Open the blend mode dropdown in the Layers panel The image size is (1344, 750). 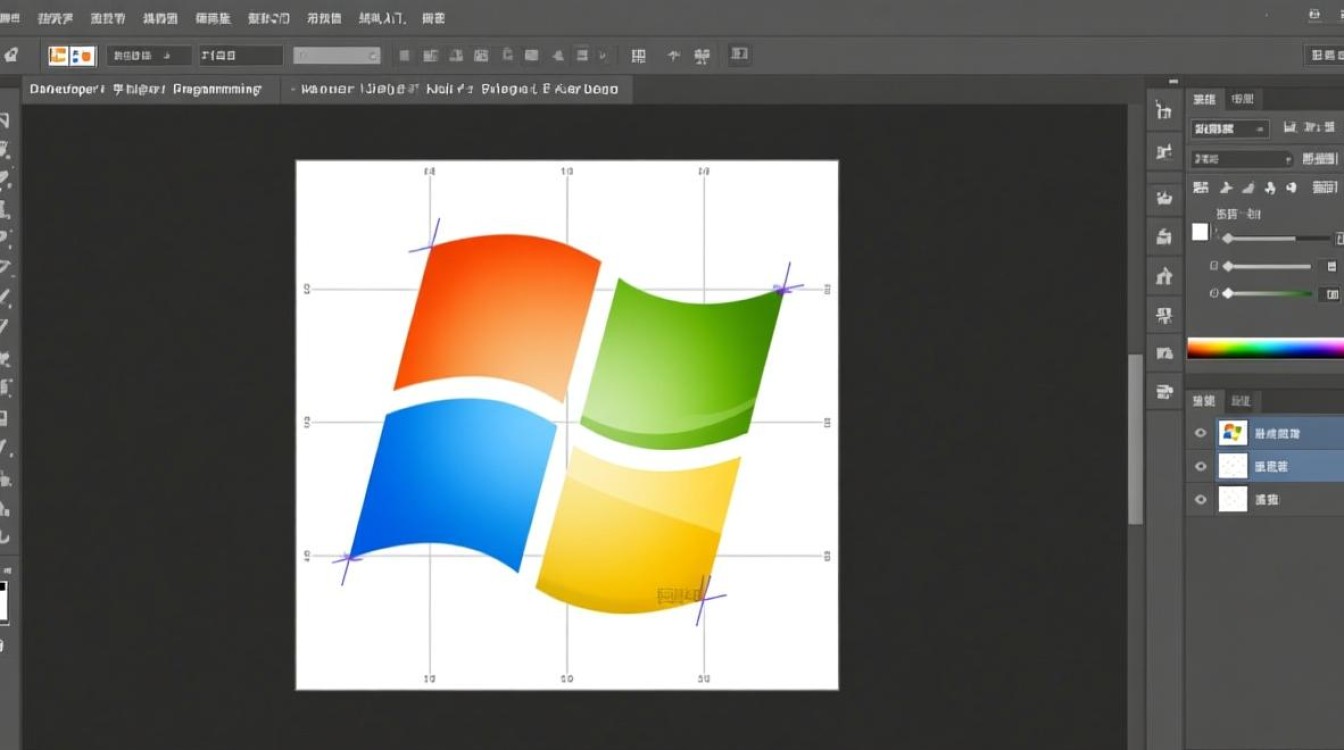1230,128
